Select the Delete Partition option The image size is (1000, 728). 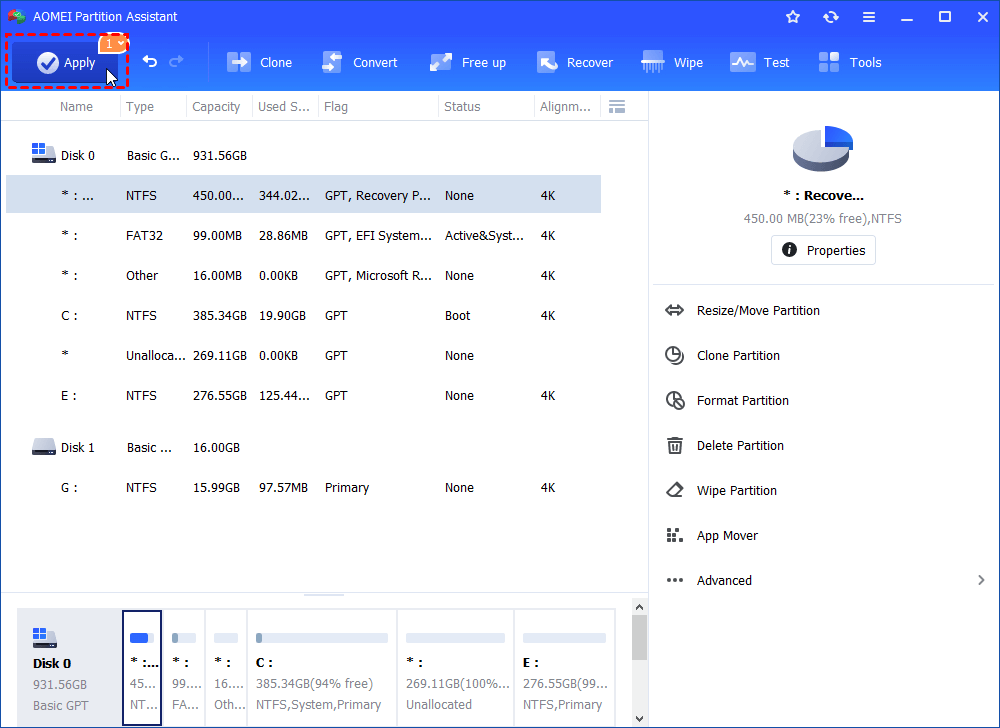click(x=739, y=446)
